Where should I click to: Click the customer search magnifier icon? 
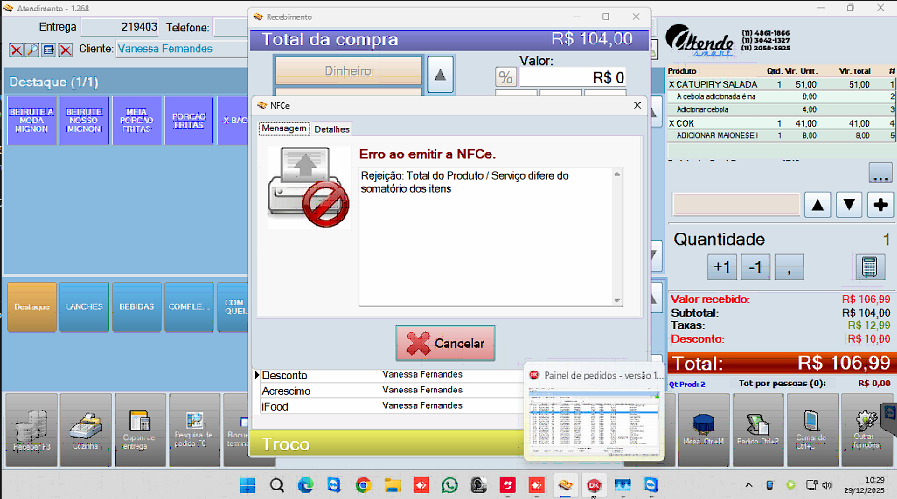click(x=32, y=50)
